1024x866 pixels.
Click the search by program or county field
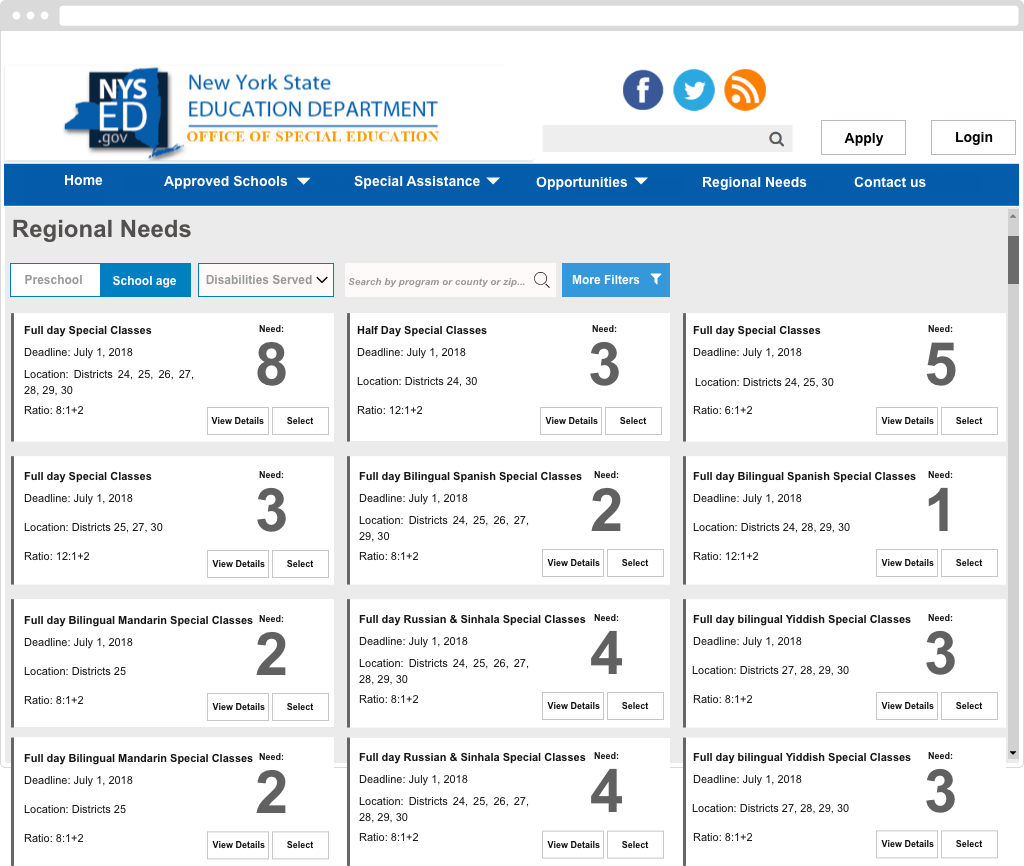[437, 281]
